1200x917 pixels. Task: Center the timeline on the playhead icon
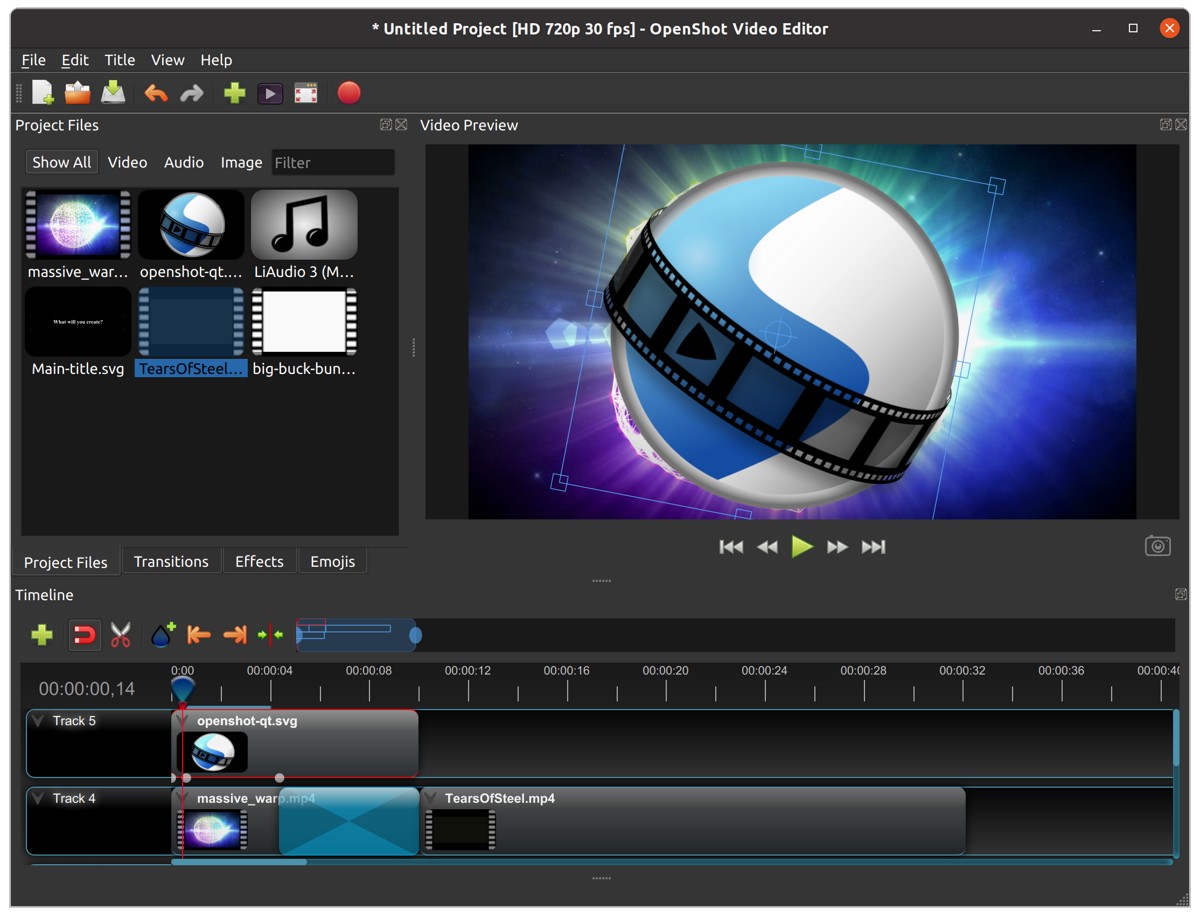268,635
